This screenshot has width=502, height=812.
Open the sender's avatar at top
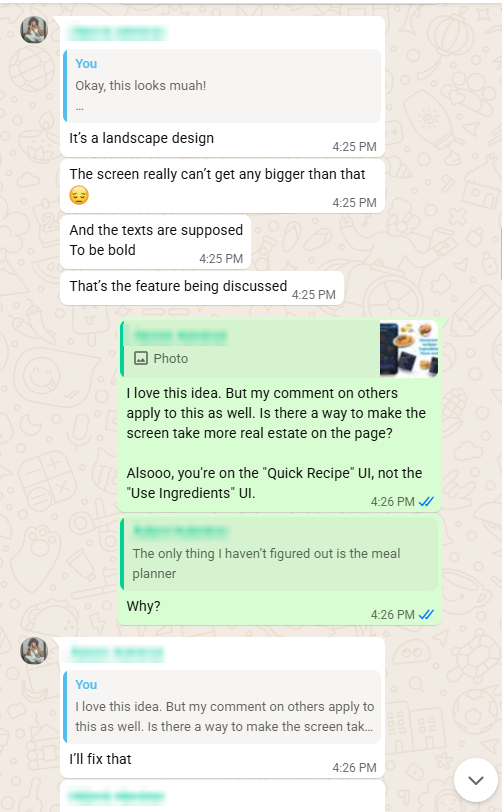pyautogui.click(x=34, y=30)
